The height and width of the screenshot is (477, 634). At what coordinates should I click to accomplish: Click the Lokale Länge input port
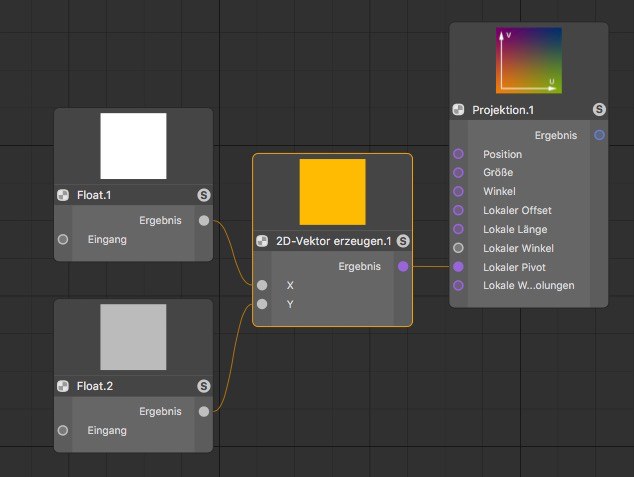pos(458,229)
